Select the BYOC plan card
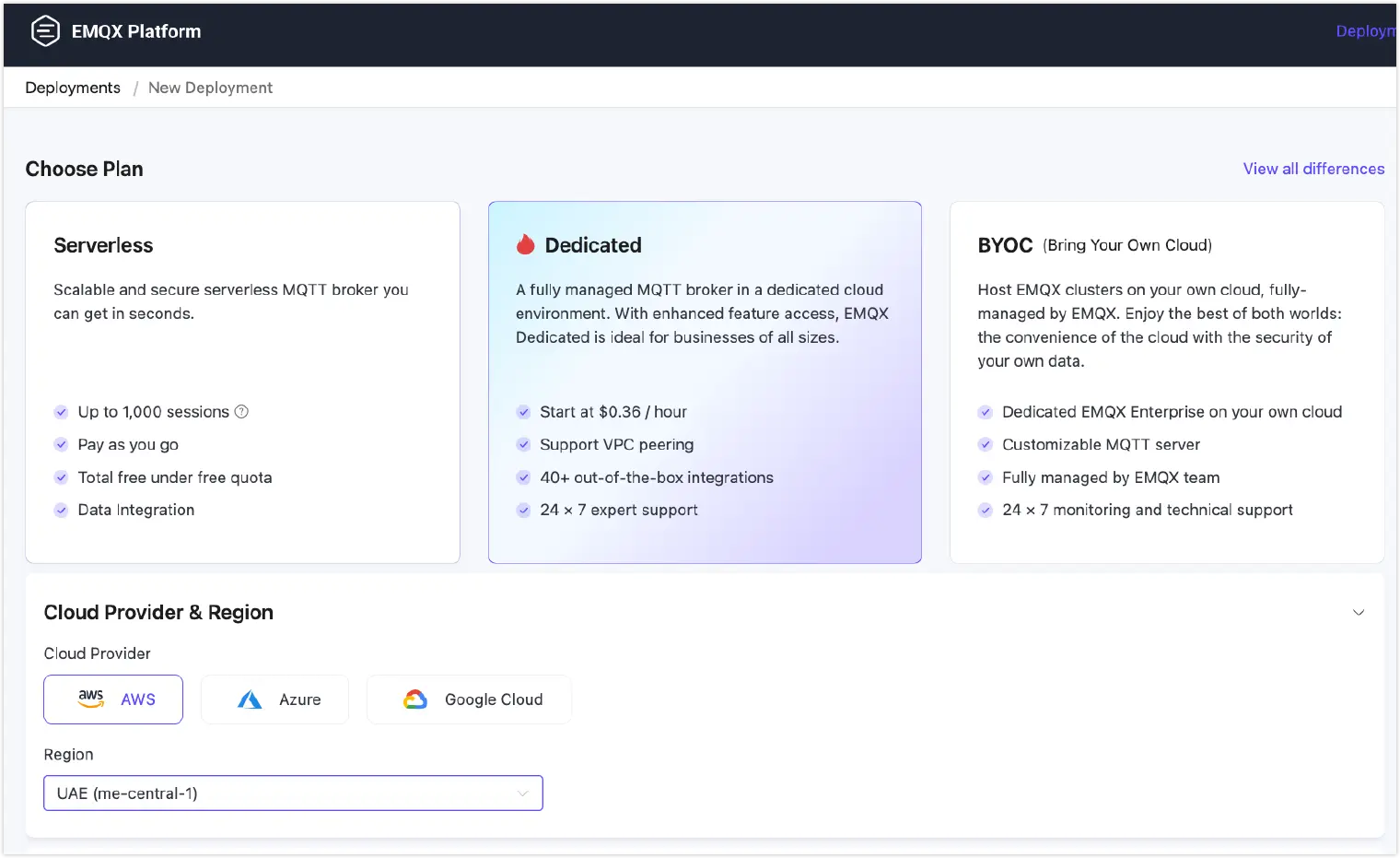 coord(1166,382)
